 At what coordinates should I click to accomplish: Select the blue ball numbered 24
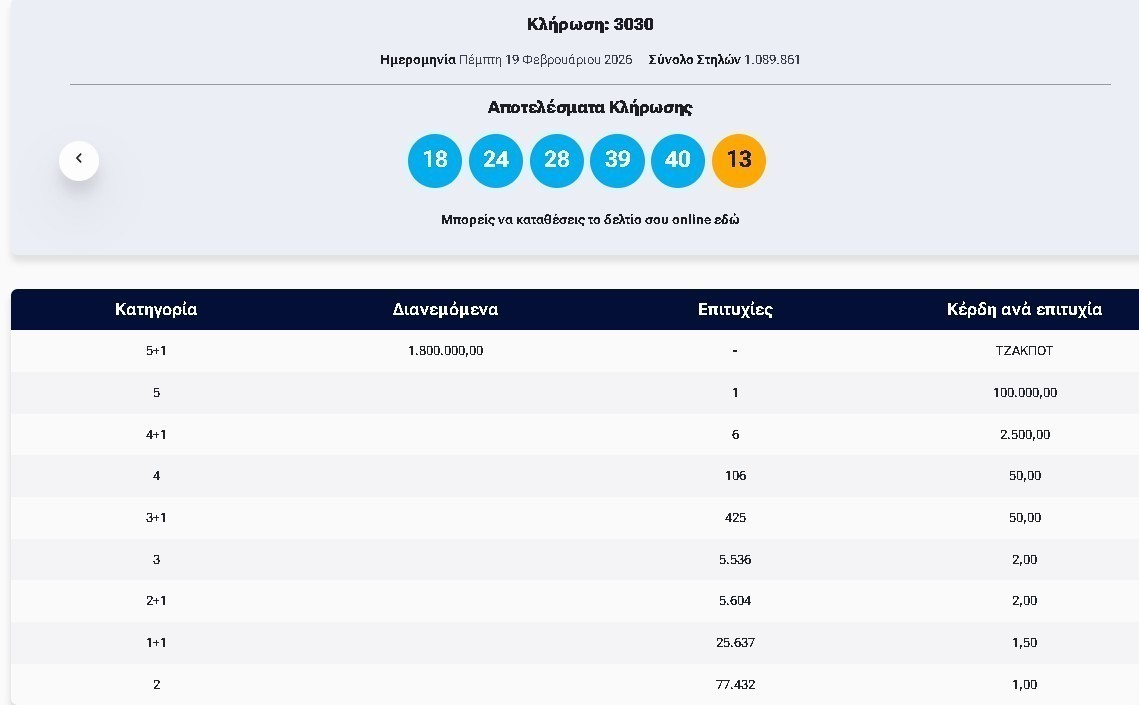[x=496, y=160]
